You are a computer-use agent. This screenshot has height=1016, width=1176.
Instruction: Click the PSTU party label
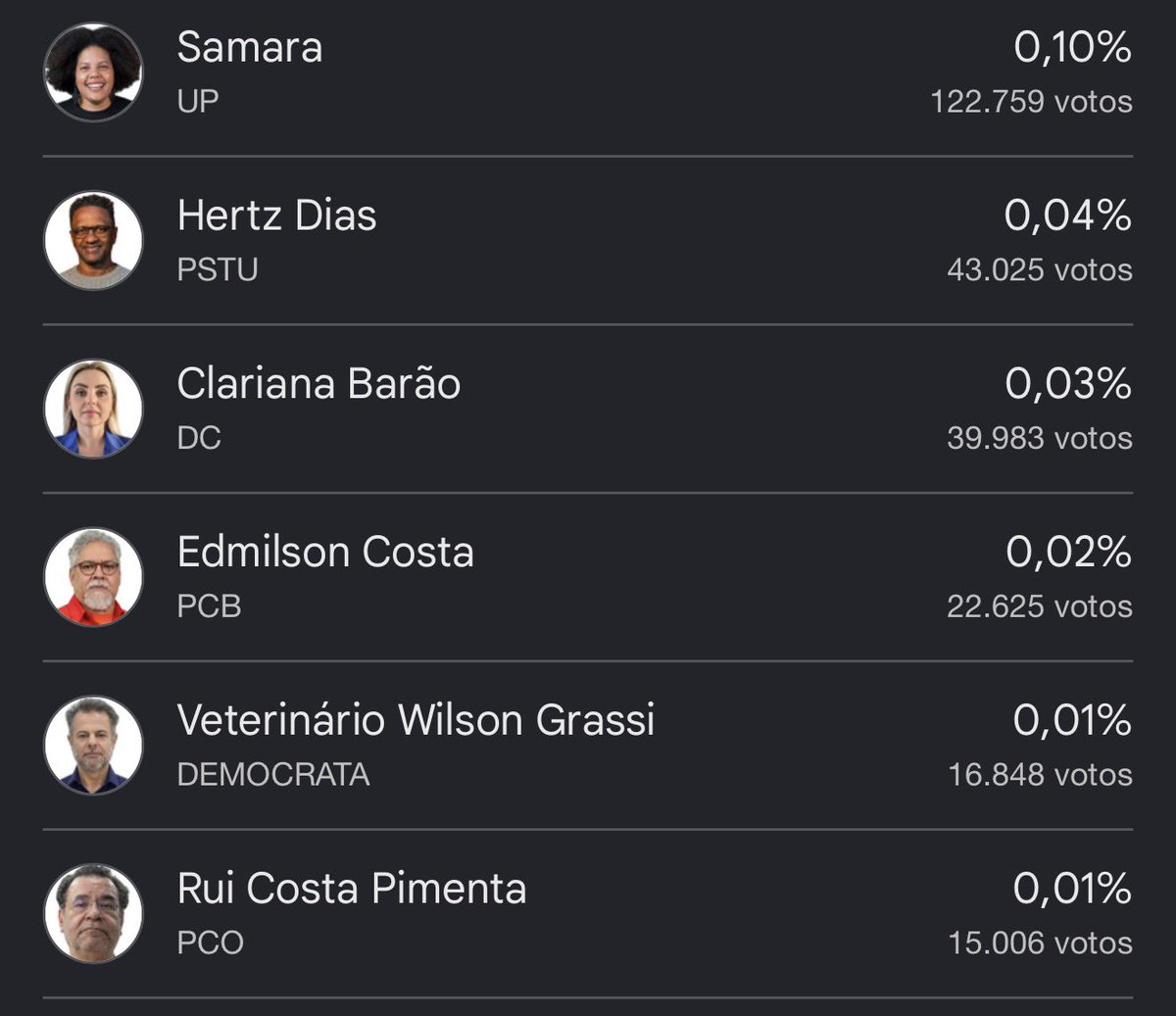point(218,269)
